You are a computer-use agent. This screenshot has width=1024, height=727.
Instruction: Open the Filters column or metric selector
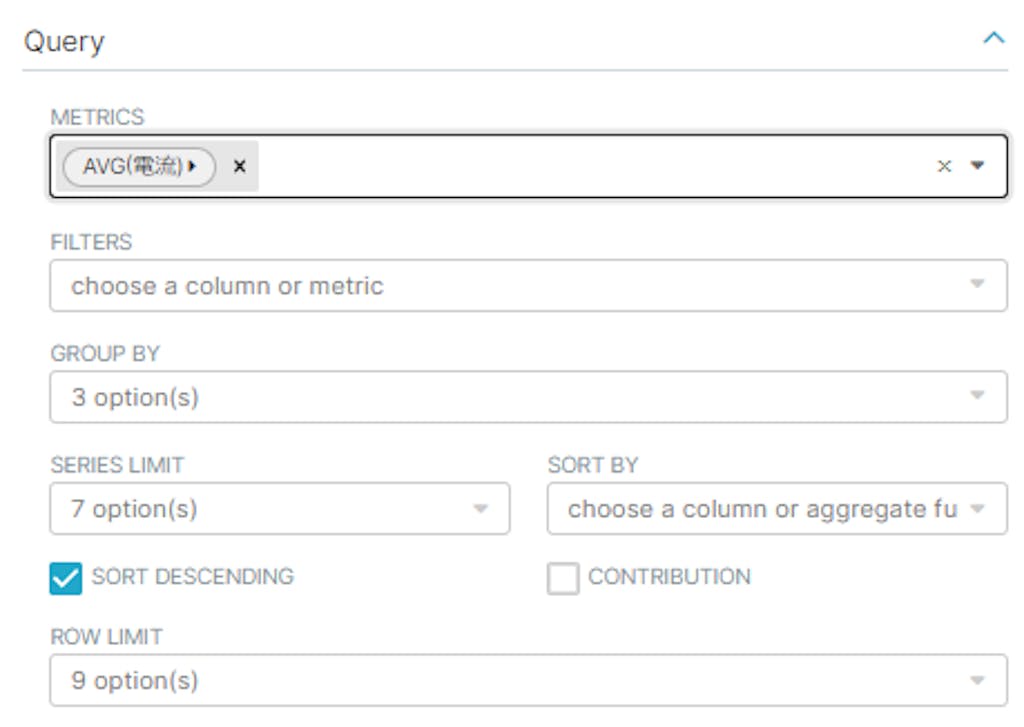click(x=500, y=286)
